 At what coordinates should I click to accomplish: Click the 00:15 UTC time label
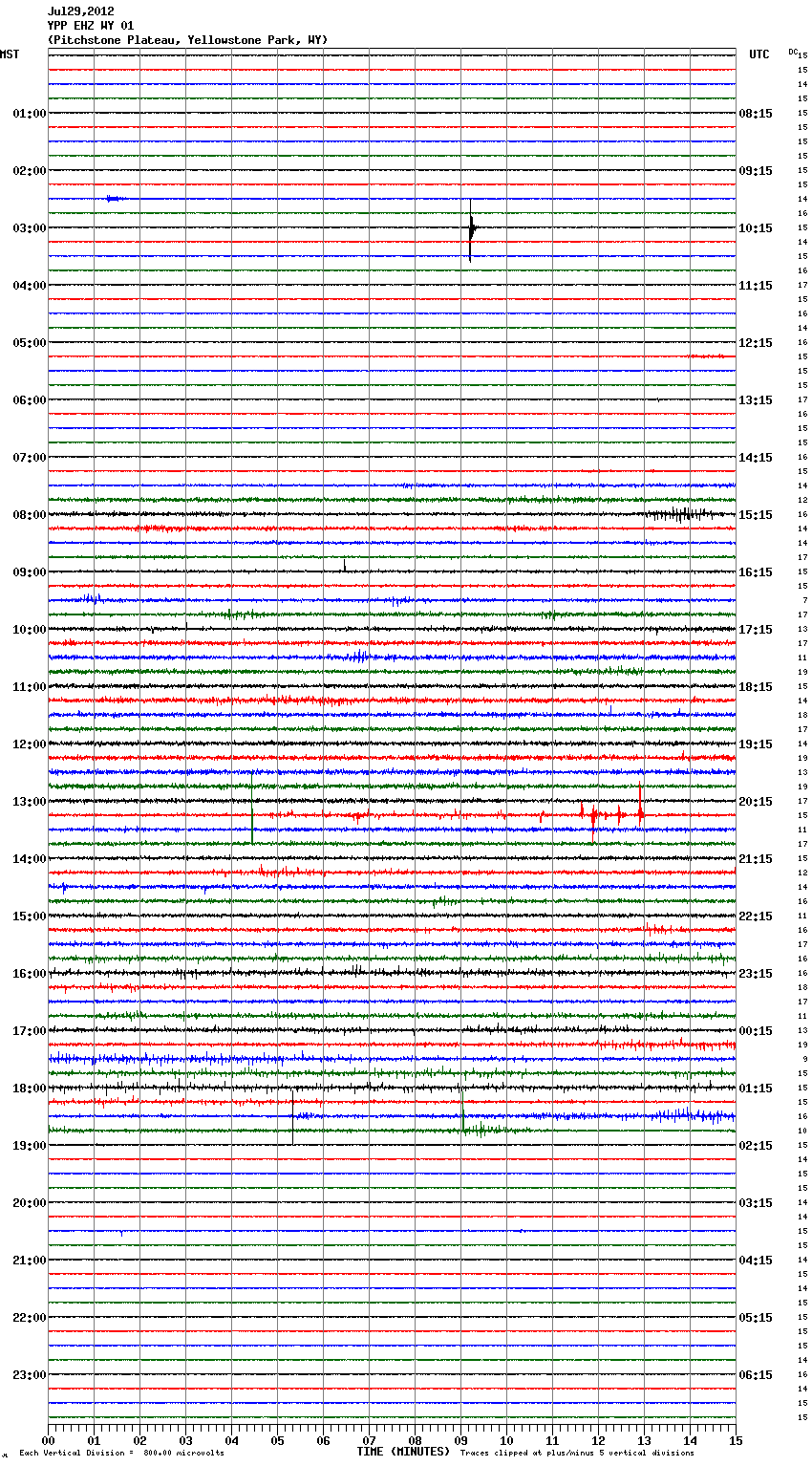tap(756, 1031)
